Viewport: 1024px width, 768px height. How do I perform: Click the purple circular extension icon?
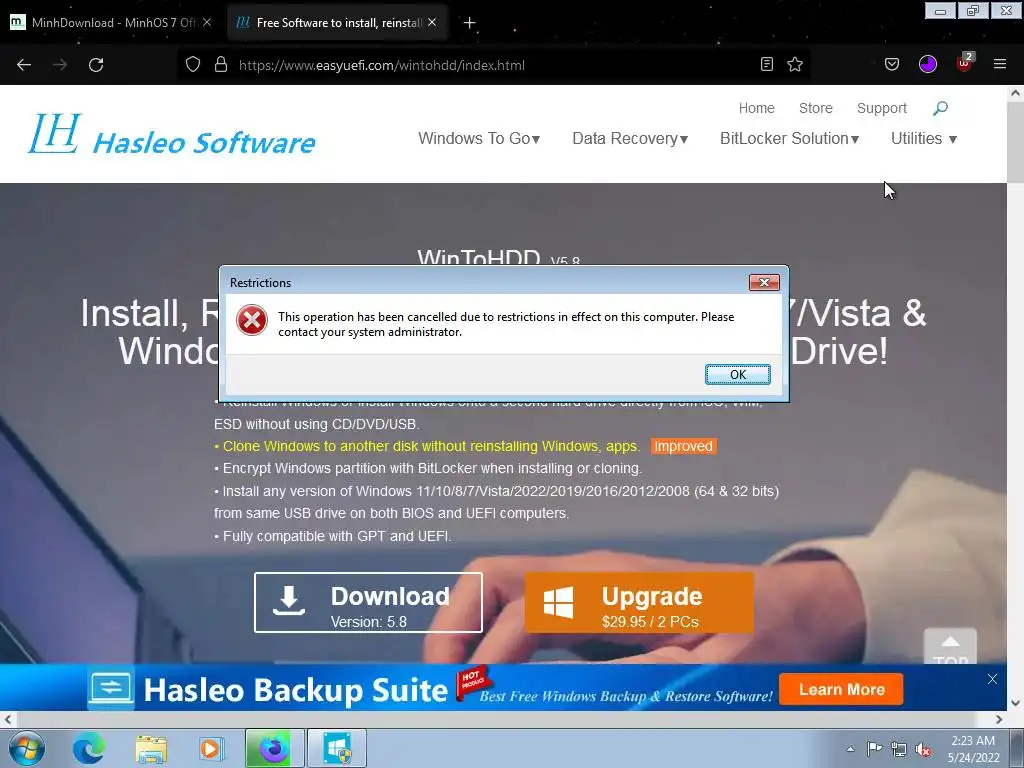(928, 64)
